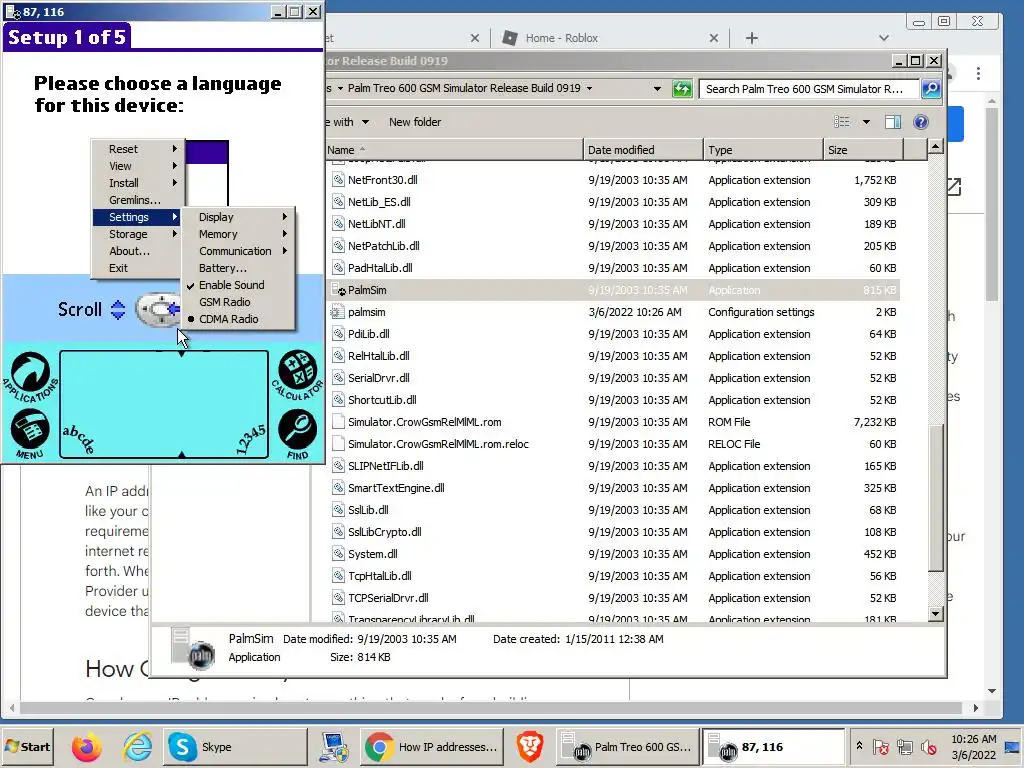Click the system clock 10:26 AM
This screenshot has width=1024, height=768.
[973, 739]
